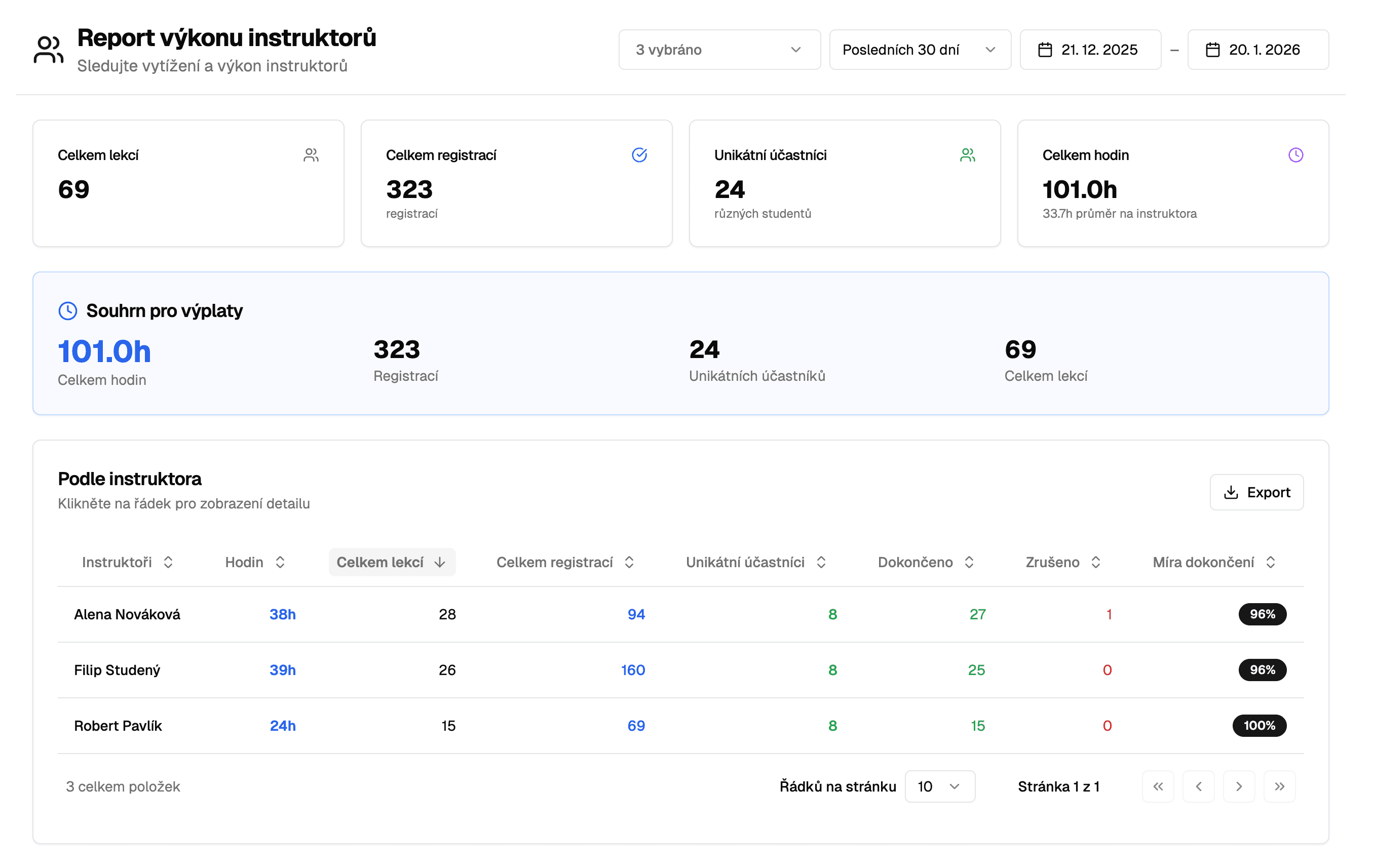Go to the last page with double-chevron icon
The height and width of the screenshot is (868, 1373).
(1279, 786)
